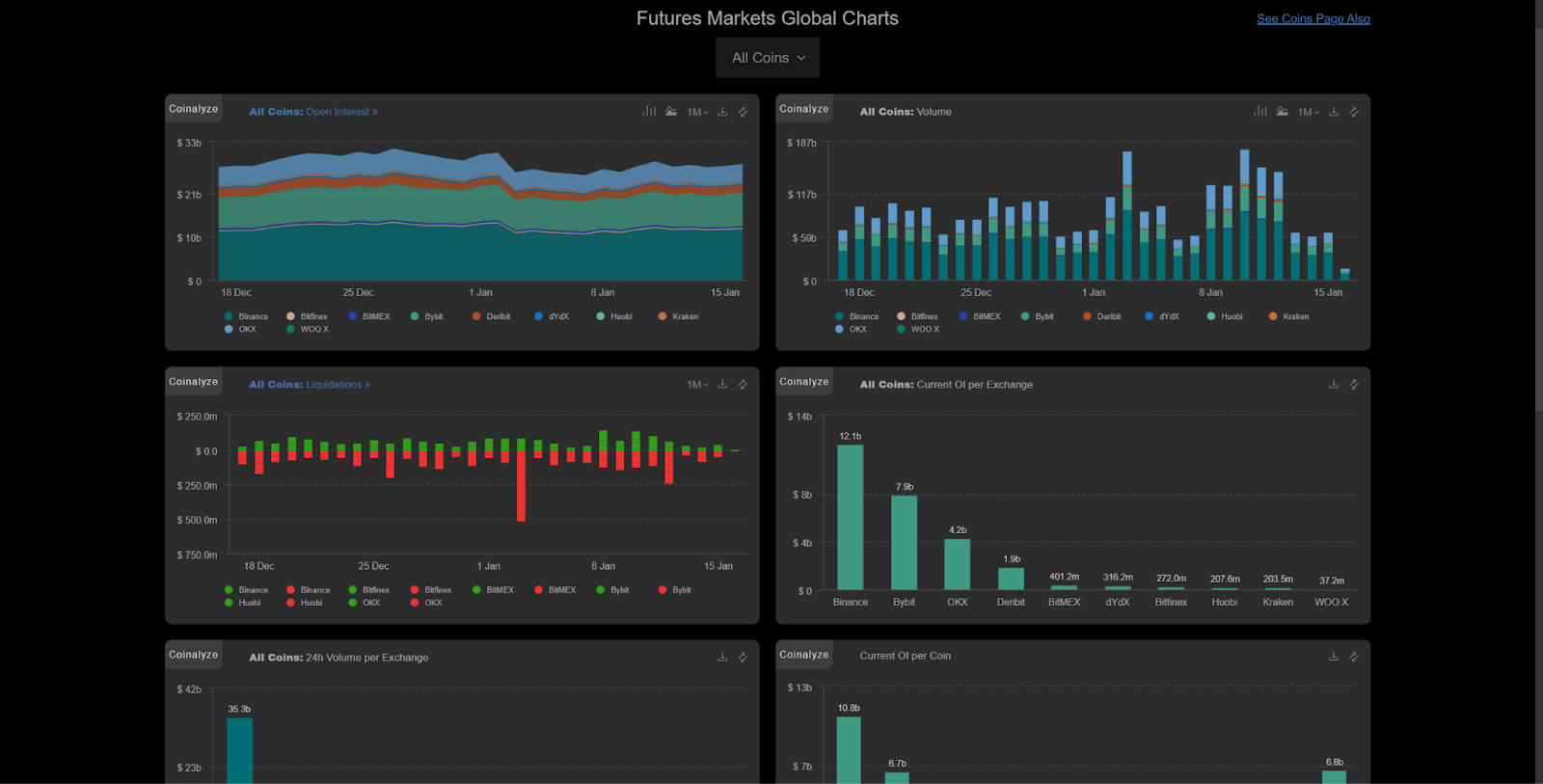Screen dimensions: 1543x784
Task: Toggle Binance series in Open Interest legend
Action: tap(247, 316)
